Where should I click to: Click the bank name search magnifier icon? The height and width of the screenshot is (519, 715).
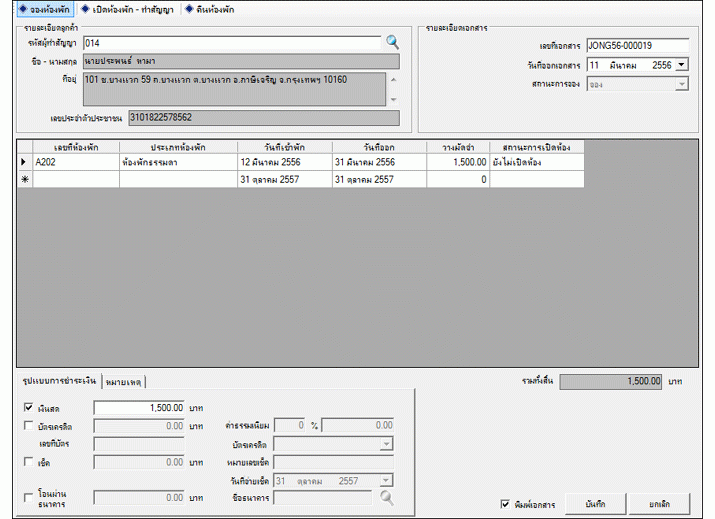pos(385,497)
